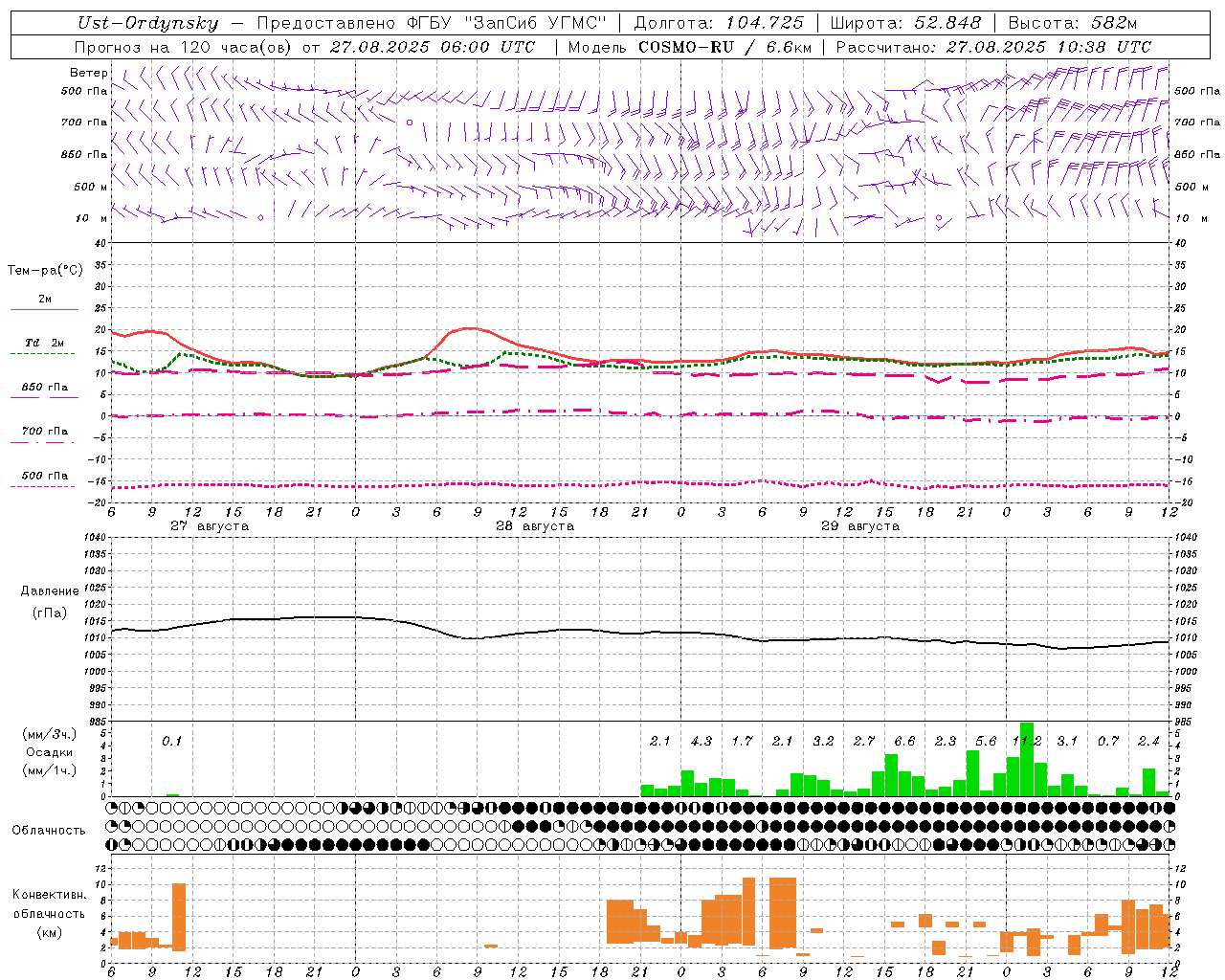Image resolution: width=1225 pixels, height=980 pixels.
Task: Click the 'Модель COSMO-RU / 6.6км' label
Action: point(690,47)
